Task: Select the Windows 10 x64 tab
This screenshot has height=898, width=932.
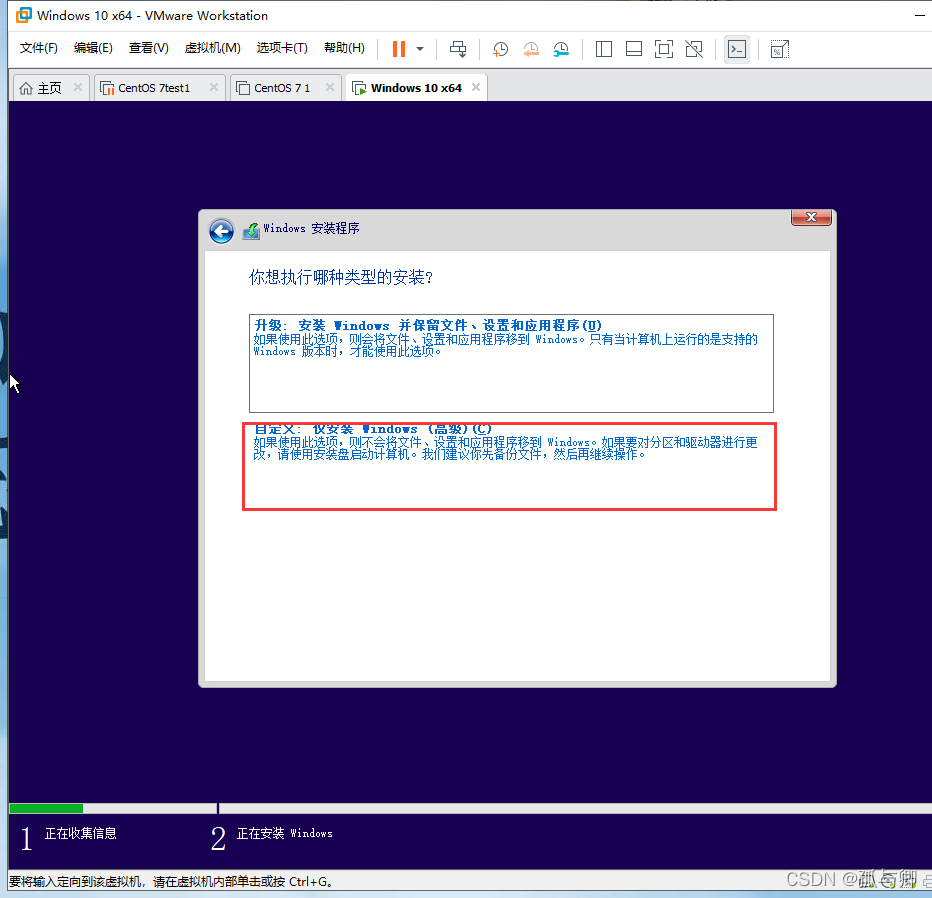Action: (x=416, y=88)
